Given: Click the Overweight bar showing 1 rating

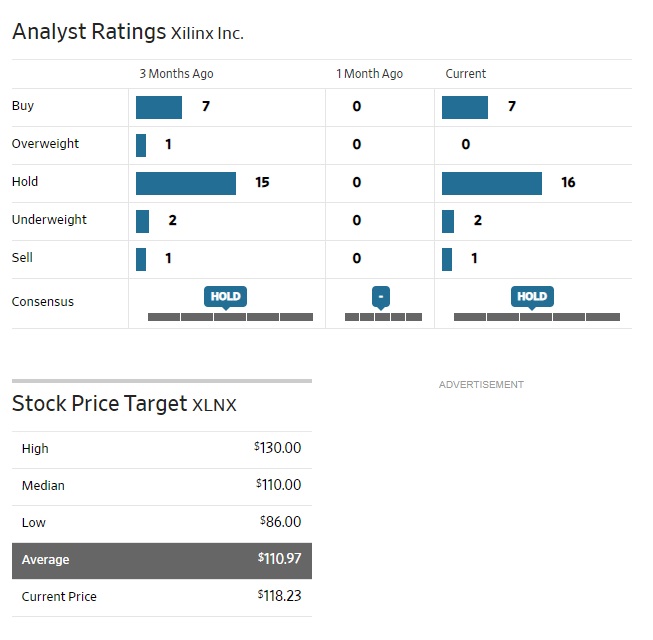Looking at the screenshot, I should point(141,145).
